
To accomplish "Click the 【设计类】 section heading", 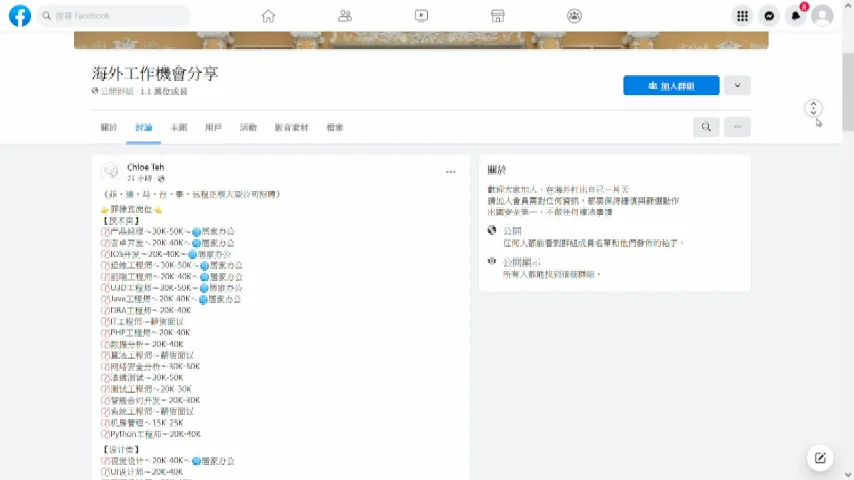I will [121, 449].
